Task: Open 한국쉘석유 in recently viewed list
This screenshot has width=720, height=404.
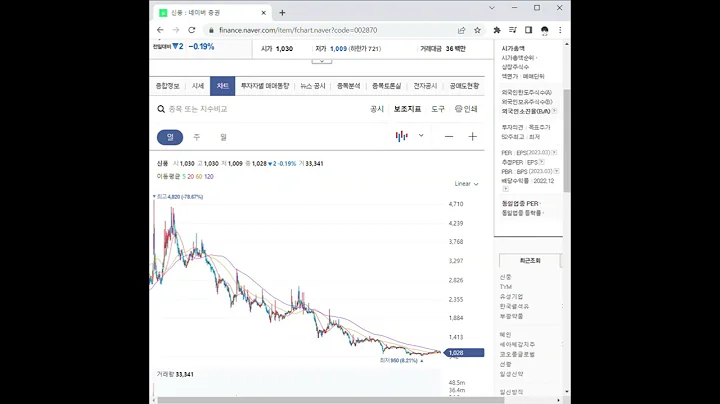Action: 514,306
